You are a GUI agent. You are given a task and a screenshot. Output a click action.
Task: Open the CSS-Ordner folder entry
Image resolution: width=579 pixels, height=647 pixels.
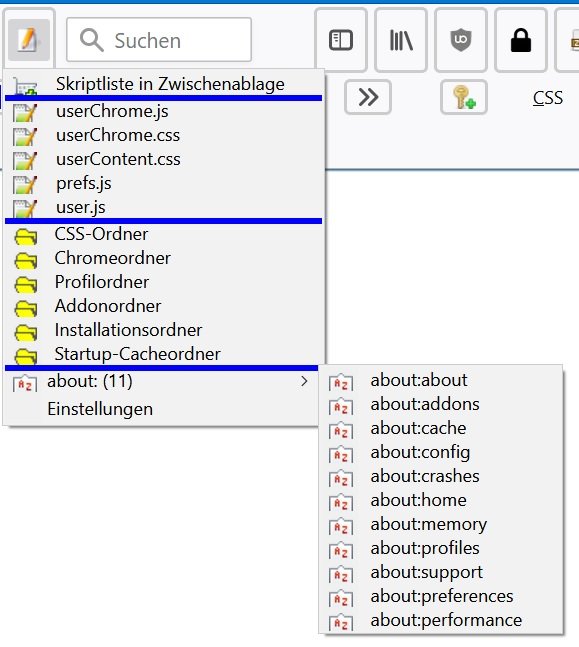(163, 234)
